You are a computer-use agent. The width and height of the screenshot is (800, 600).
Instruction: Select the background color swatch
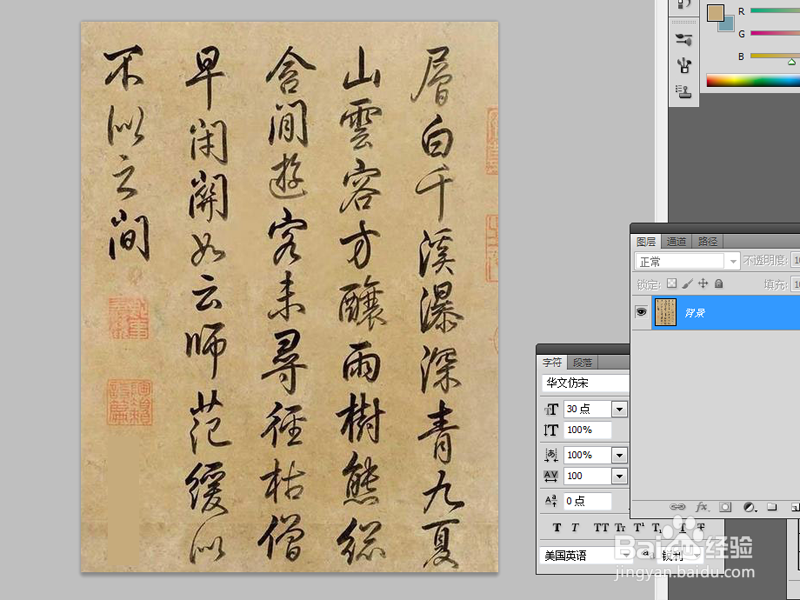tap(728, 24)
